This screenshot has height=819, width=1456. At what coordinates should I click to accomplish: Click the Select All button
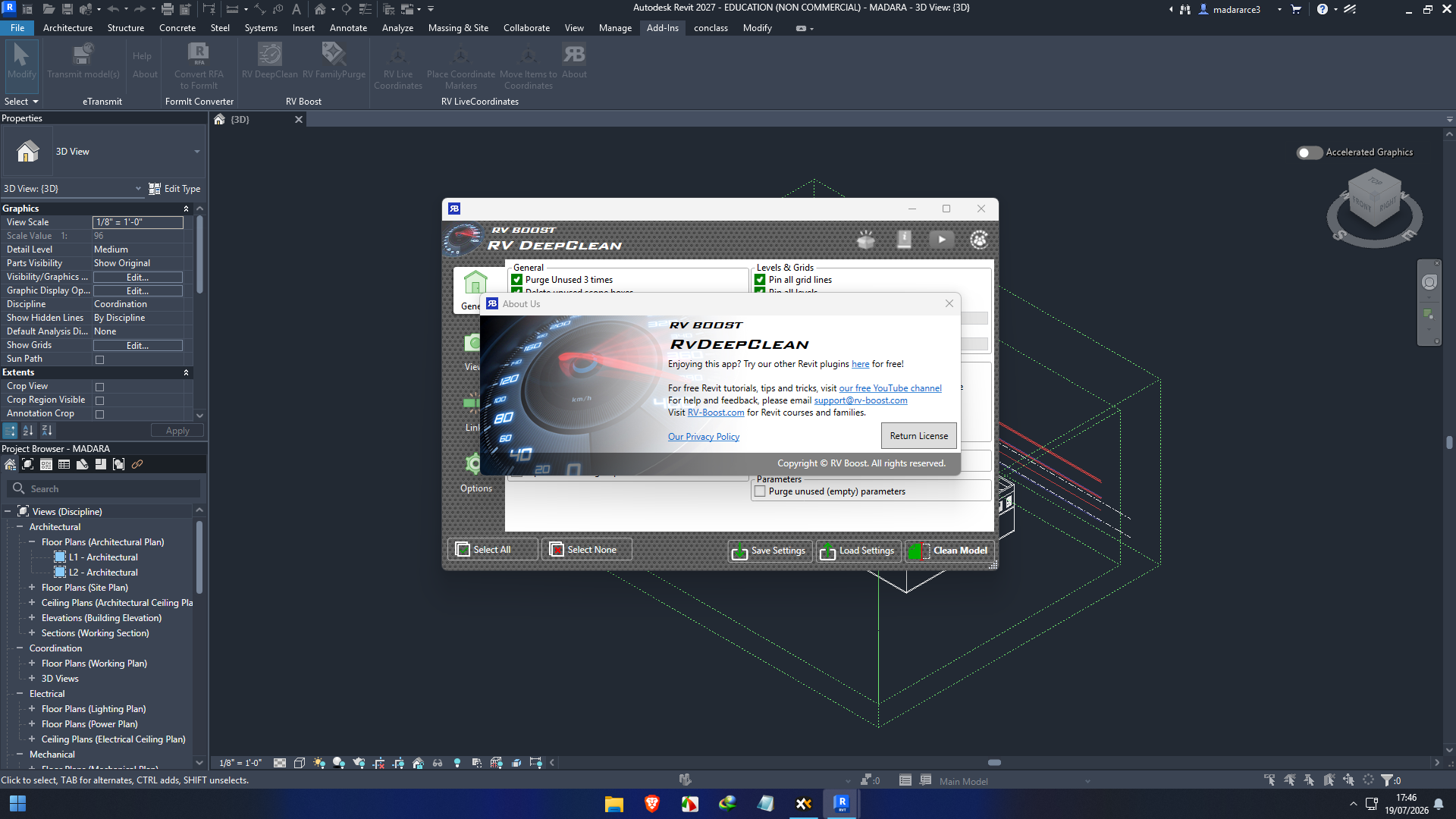(492, 550)
